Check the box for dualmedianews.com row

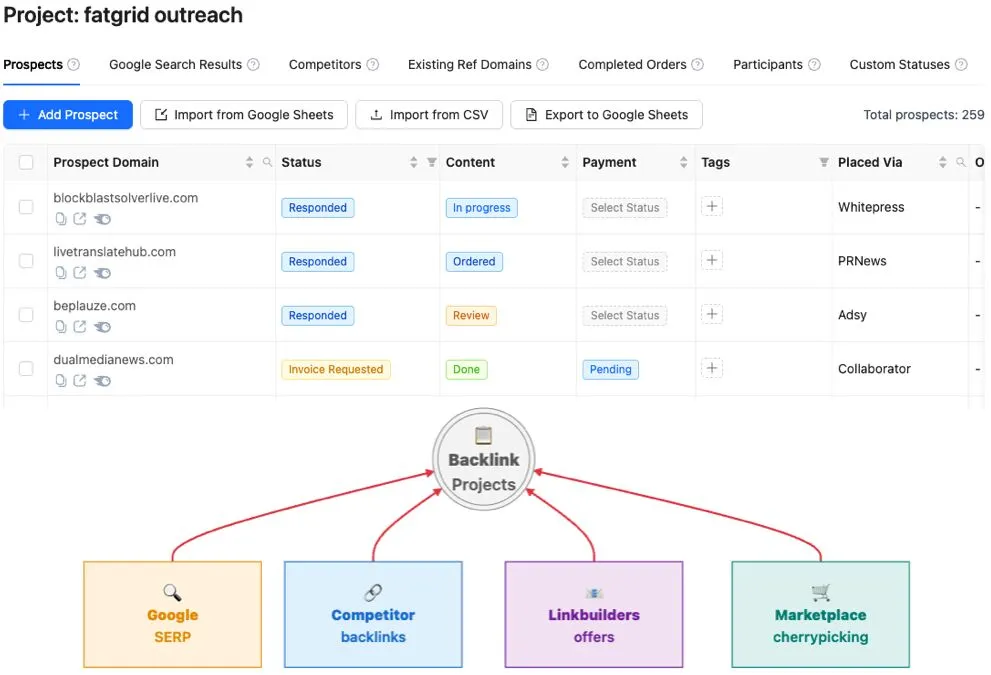26,369
